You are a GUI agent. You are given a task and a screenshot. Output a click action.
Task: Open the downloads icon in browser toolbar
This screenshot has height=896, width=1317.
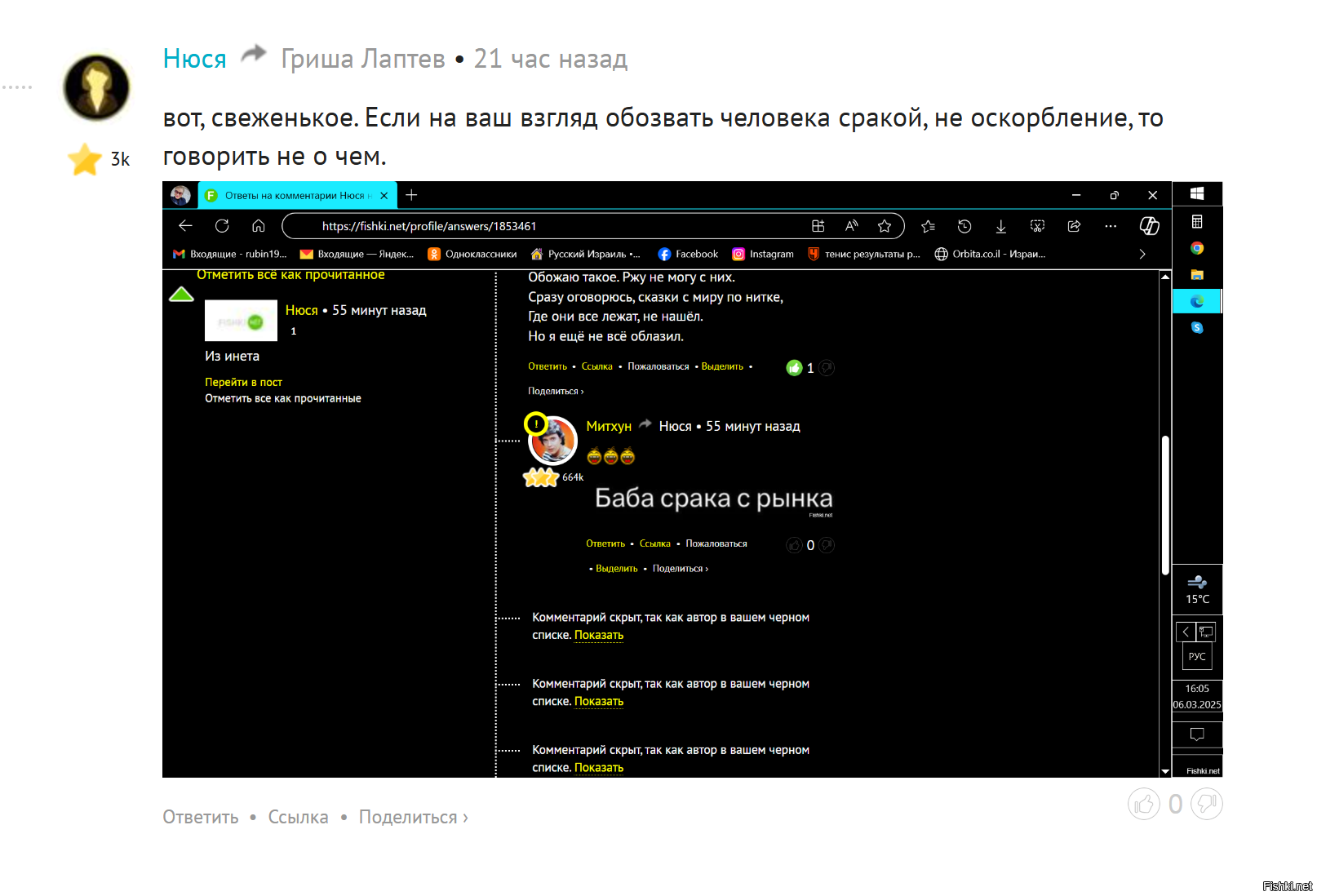(x=1001, y=226)
